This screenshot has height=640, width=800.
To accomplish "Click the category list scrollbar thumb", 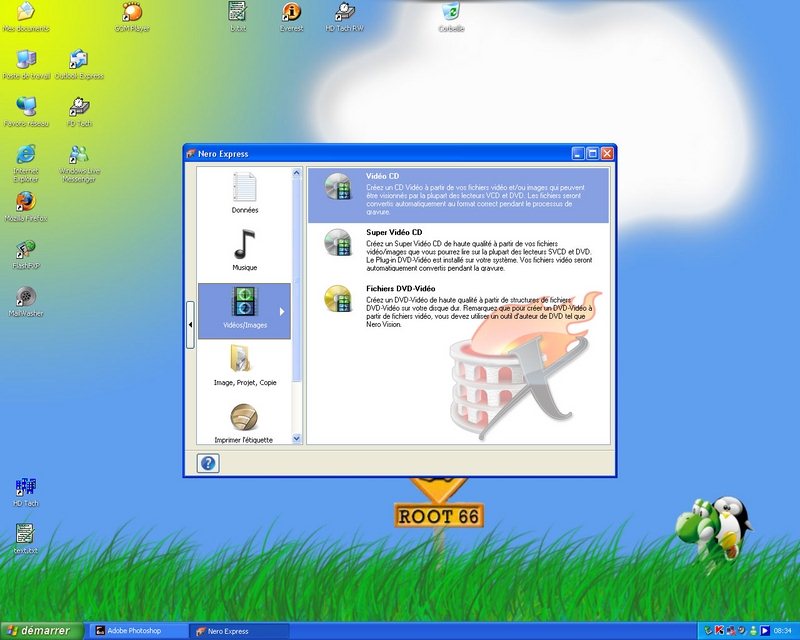I will (296, 280).
